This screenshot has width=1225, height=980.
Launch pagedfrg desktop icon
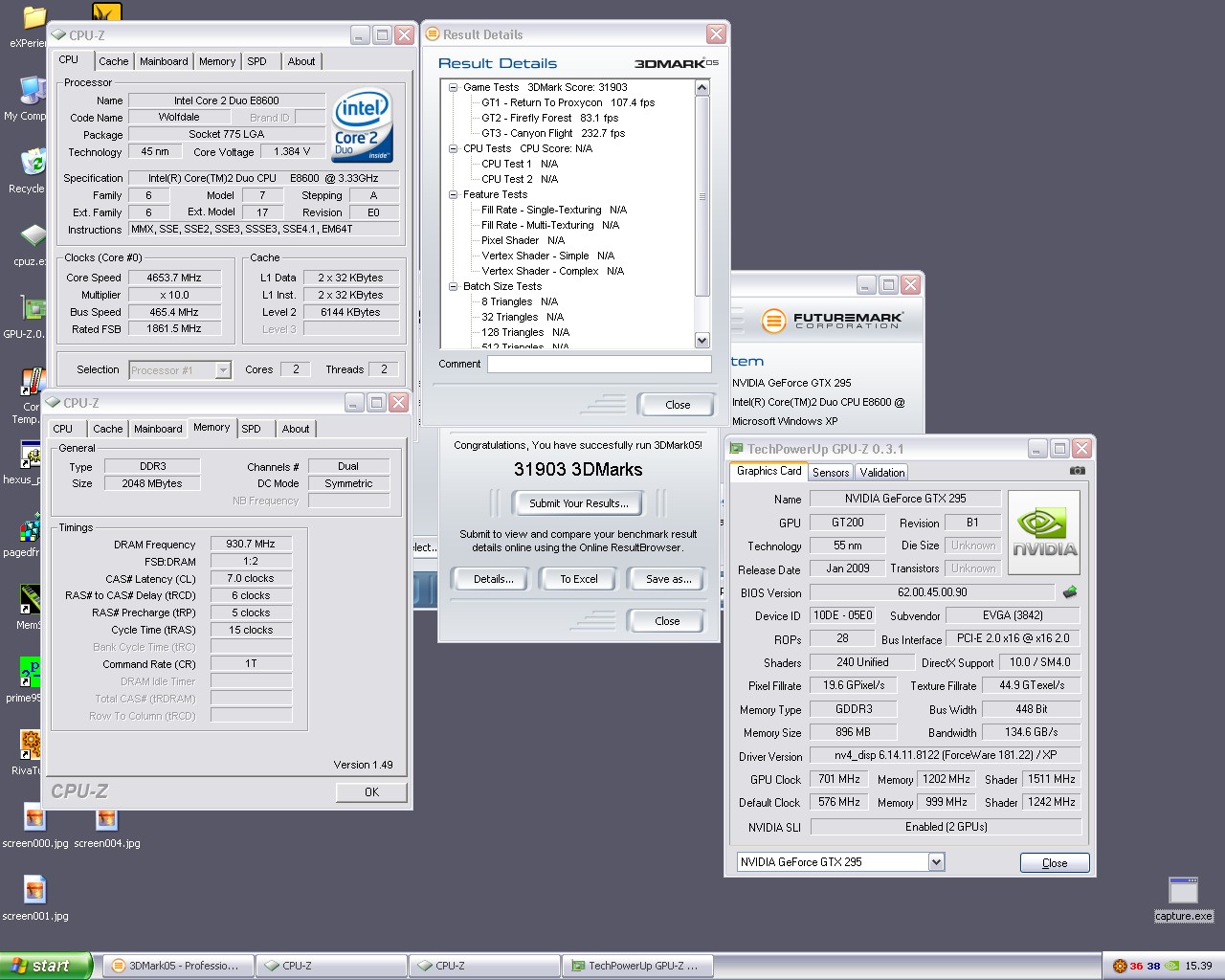click(x=31, y=526)
